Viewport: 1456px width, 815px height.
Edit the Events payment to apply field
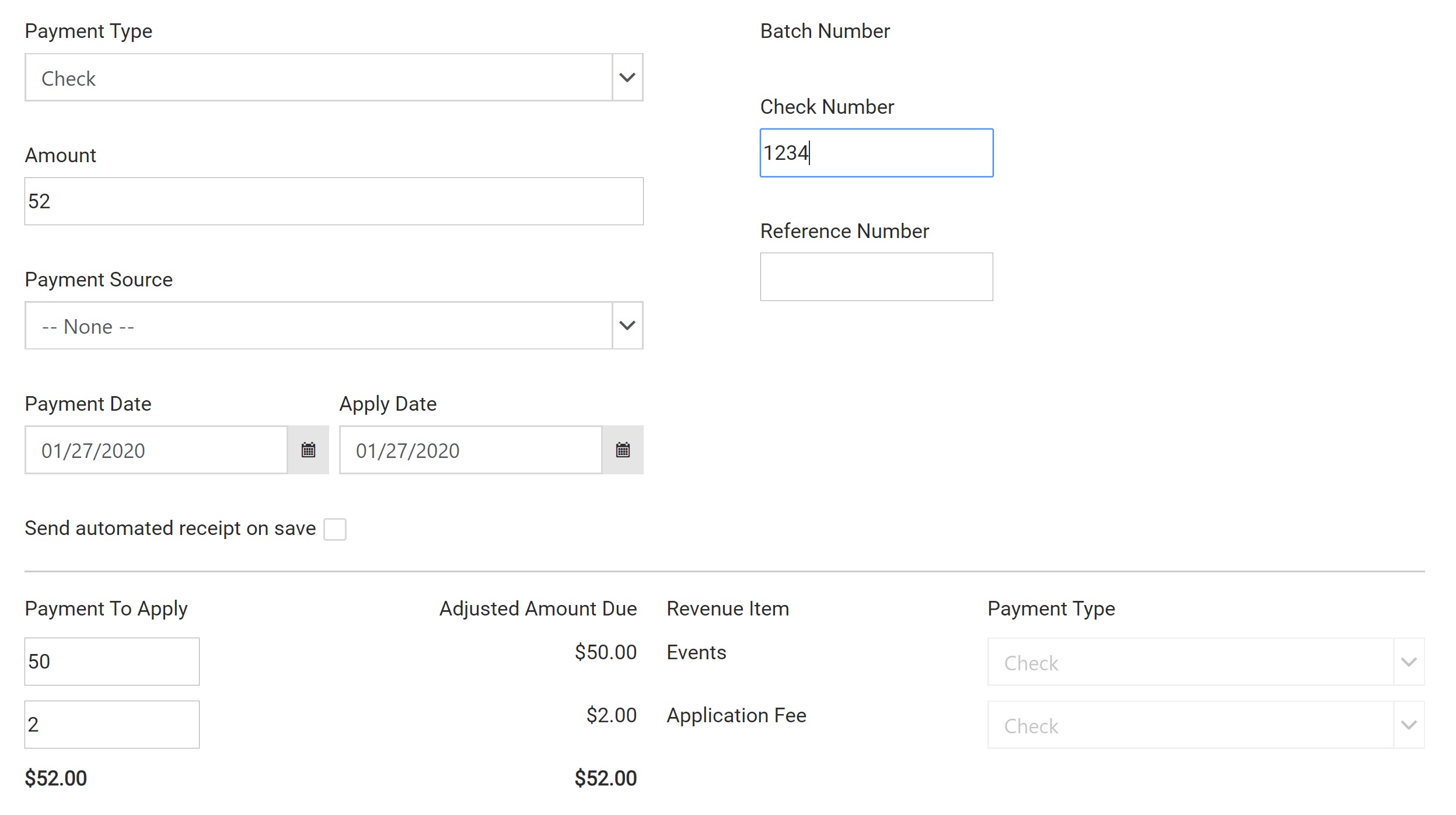112,662
